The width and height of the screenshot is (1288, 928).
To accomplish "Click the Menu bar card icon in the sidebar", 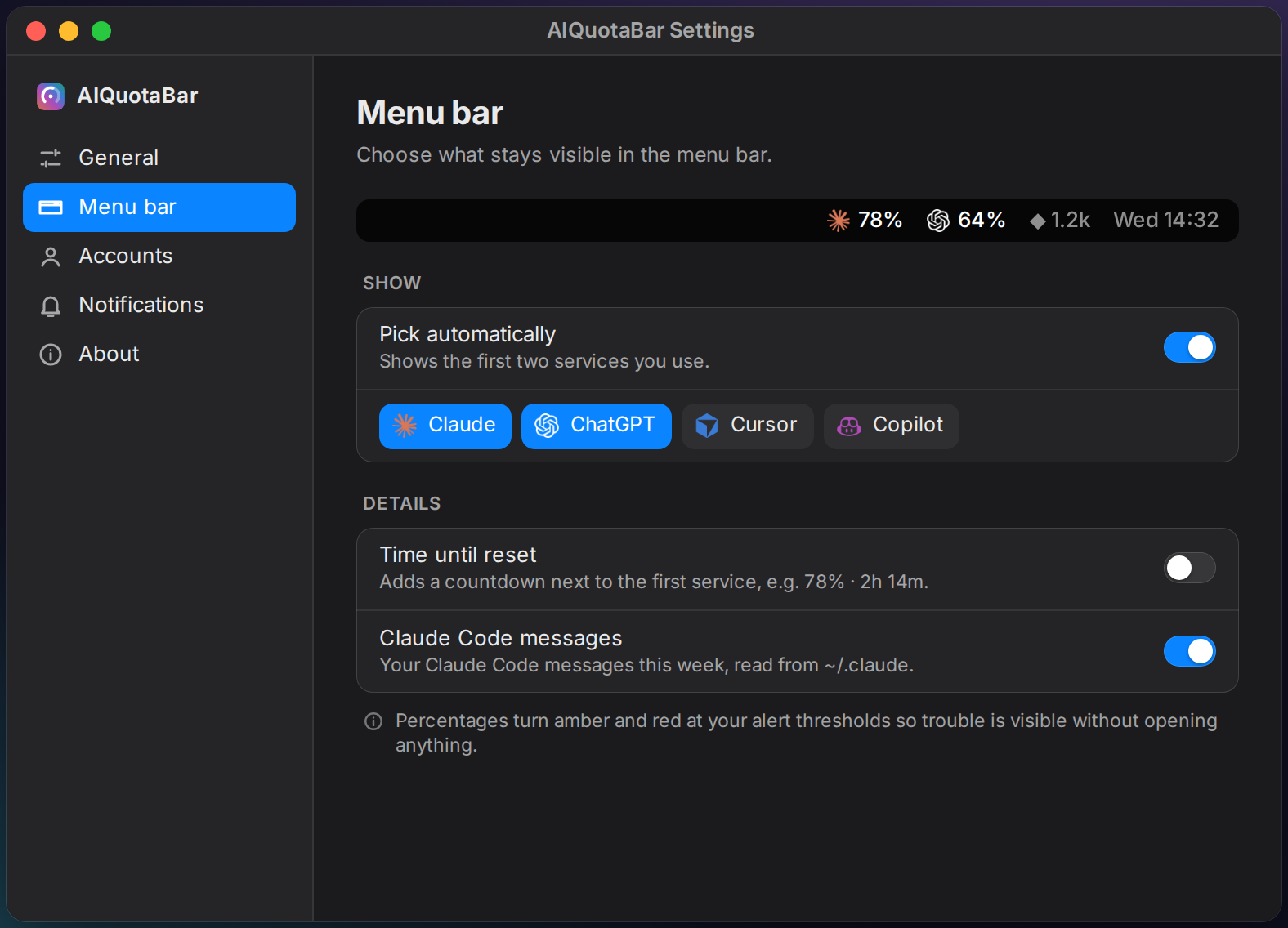I will click(x=51, y=207).
